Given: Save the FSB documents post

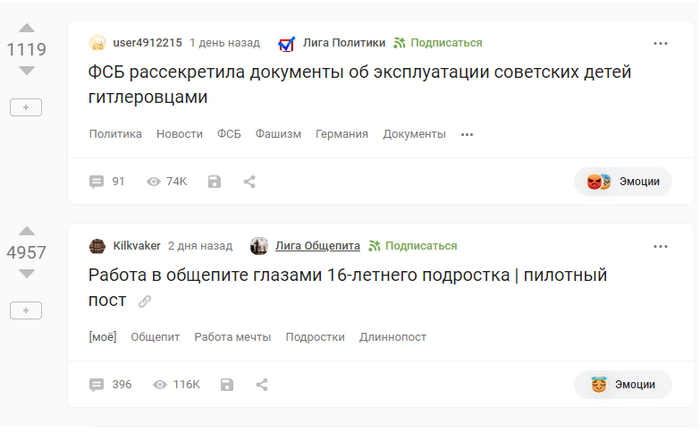Looking at the screenshot, I should click(x=214, y=181).
